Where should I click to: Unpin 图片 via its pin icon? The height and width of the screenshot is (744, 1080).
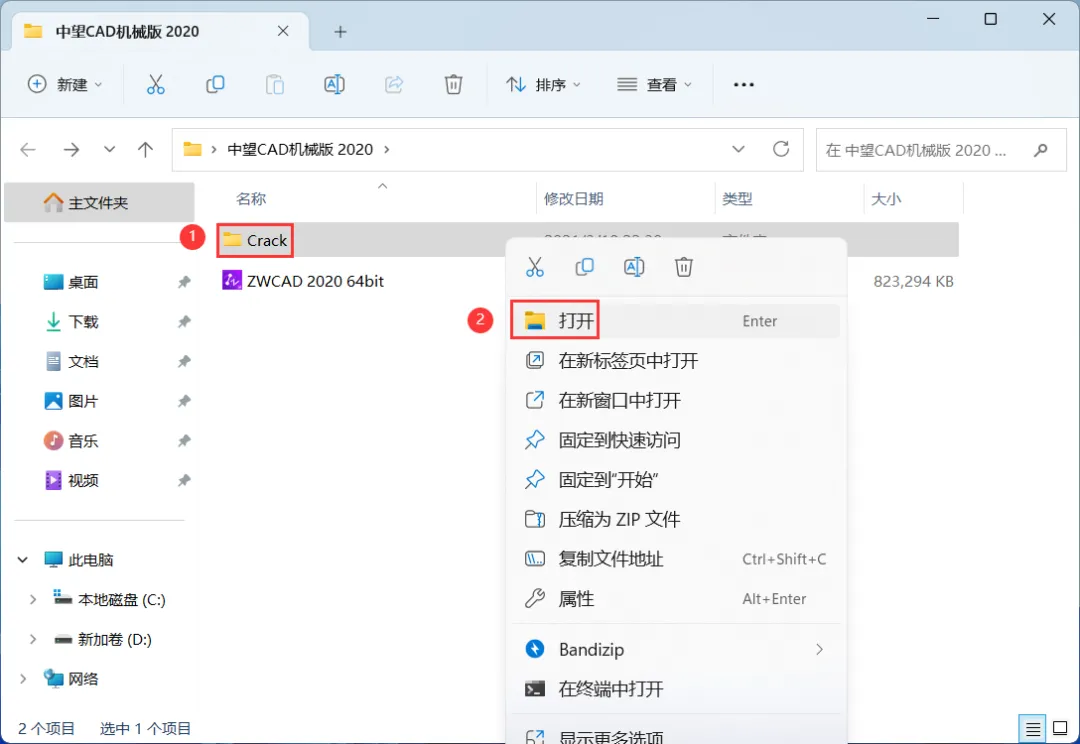pyautogui.click(x=184, y=401)
